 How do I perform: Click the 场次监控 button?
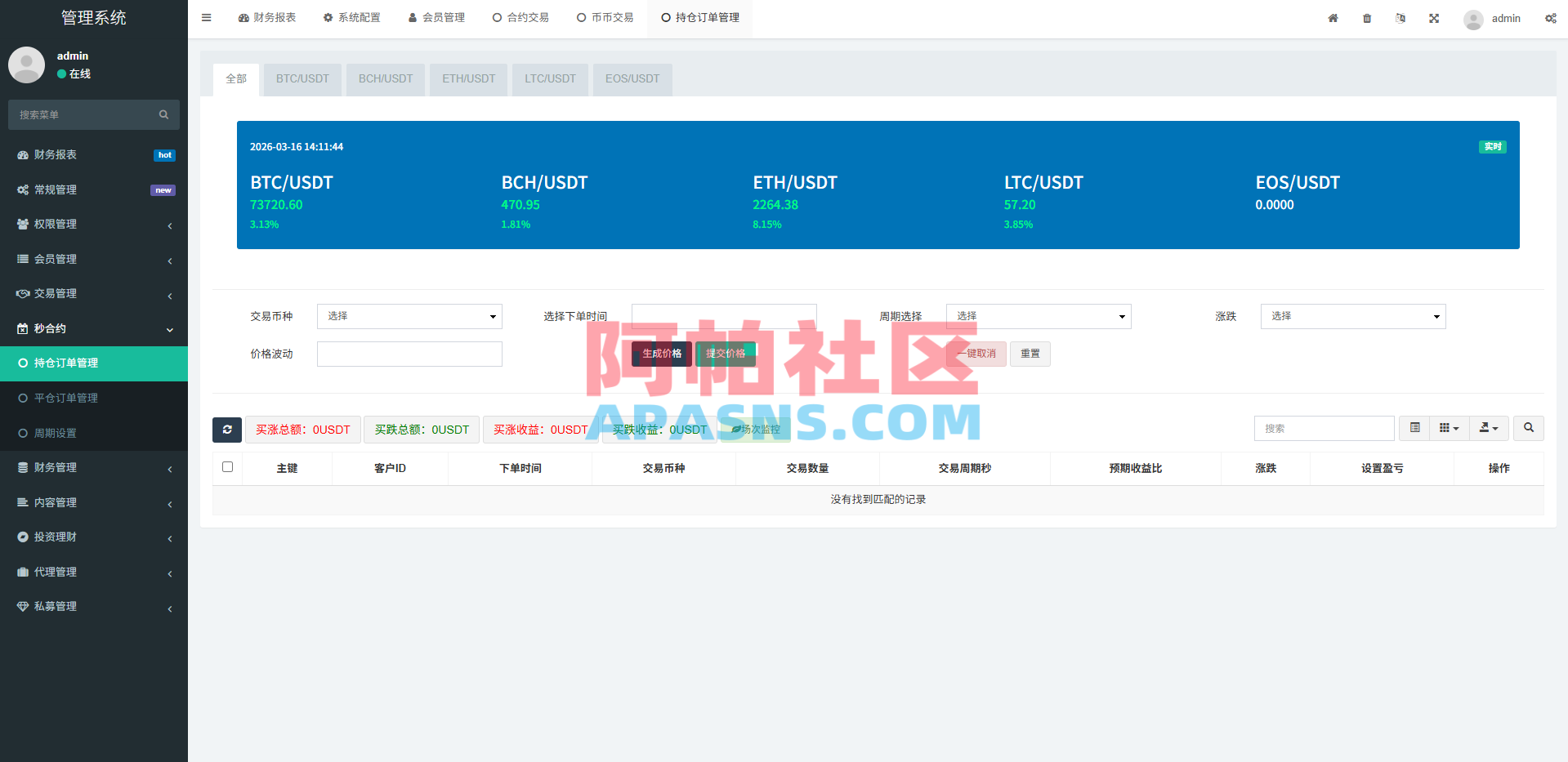pyautogui.click(x=756, y=429)
